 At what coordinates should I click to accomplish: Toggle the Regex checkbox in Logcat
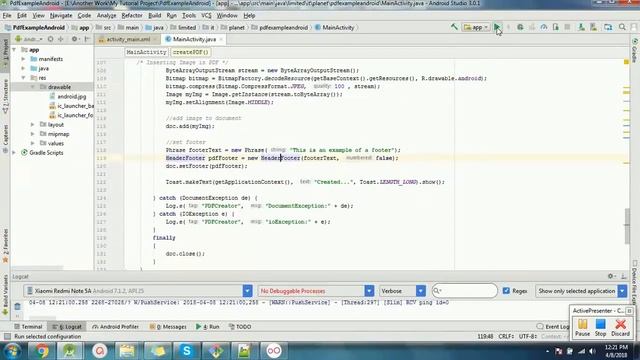coord(506,291)
